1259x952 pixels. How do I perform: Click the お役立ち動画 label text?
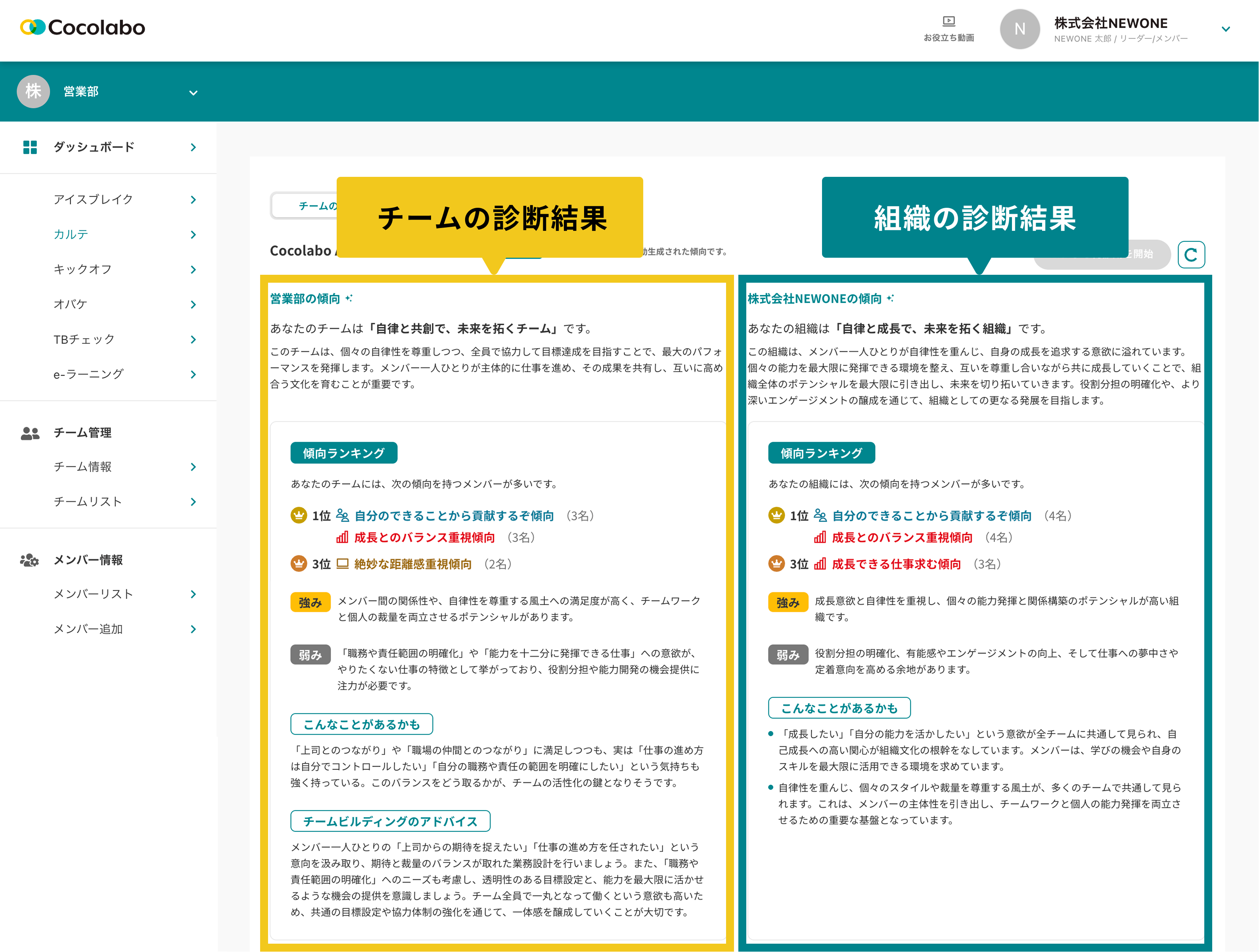tap(948, 38)
